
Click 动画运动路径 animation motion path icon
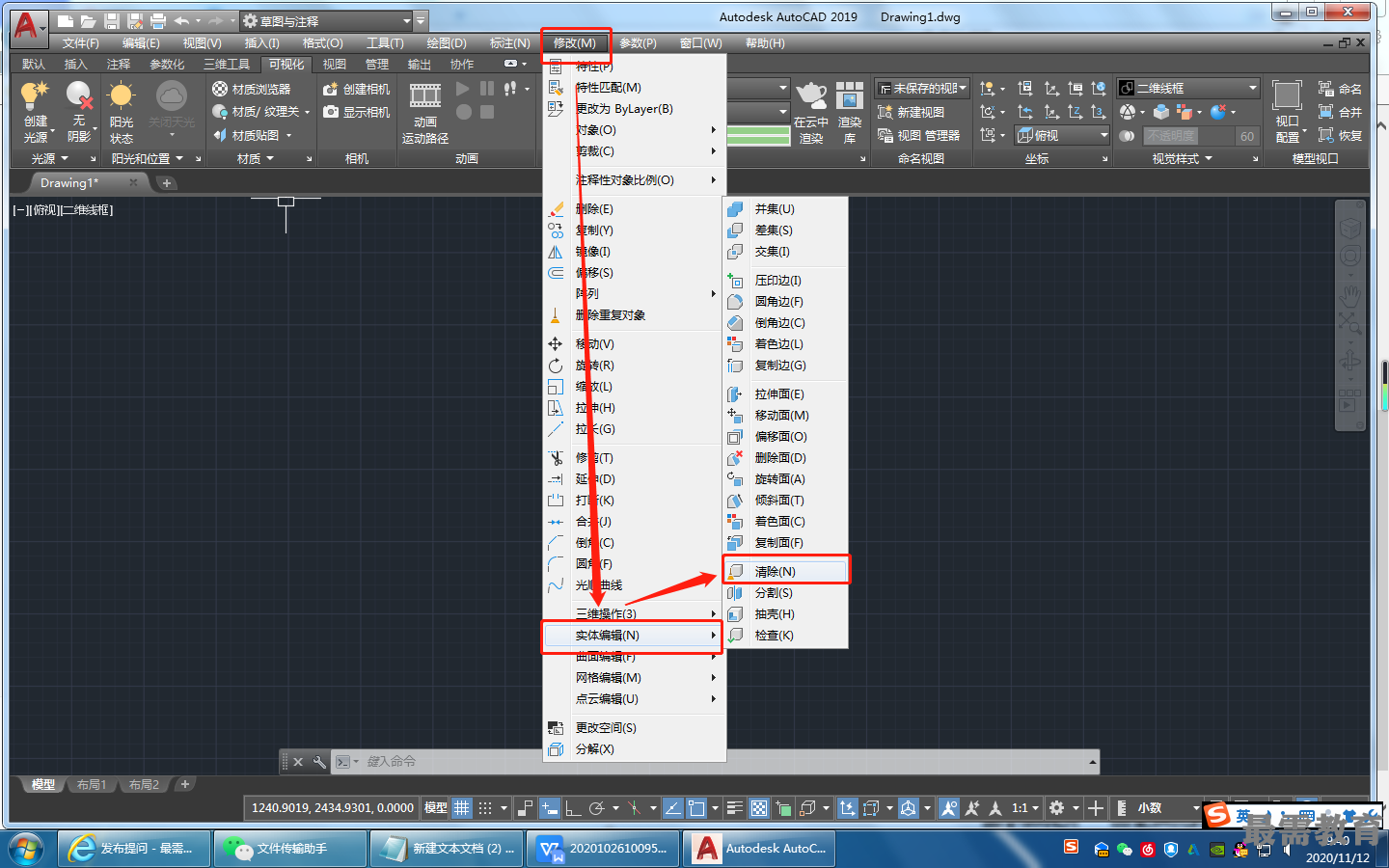pos(425,95)
